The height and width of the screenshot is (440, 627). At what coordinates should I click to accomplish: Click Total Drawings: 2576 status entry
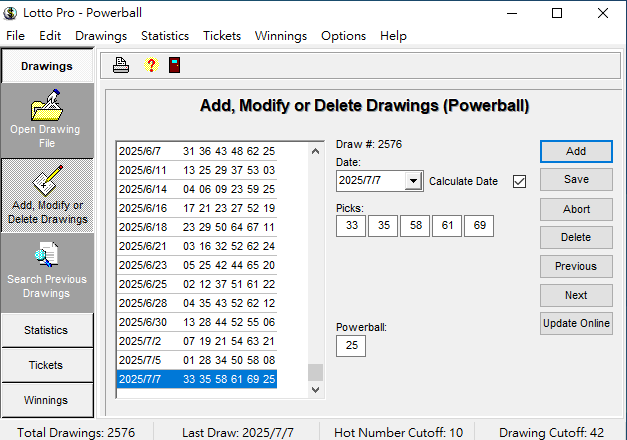76,432
